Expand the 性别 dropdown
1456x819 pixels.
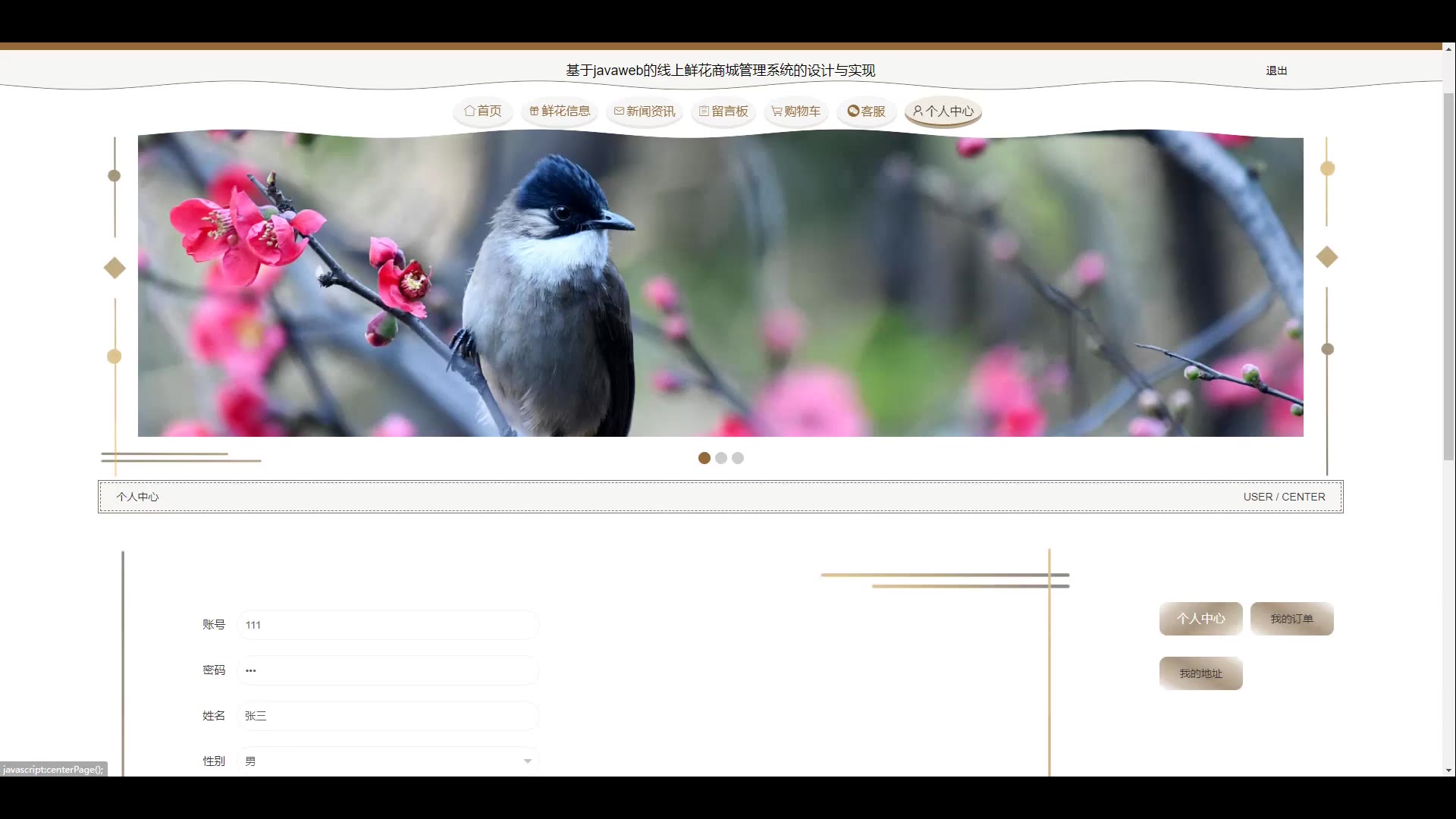coord(388,761)
